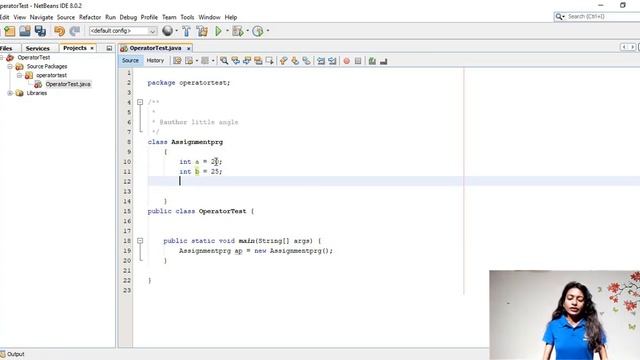Go to the Next Bookmark icon
The height and width of the screenshot is (360, 640).
[x=295, y=61]
